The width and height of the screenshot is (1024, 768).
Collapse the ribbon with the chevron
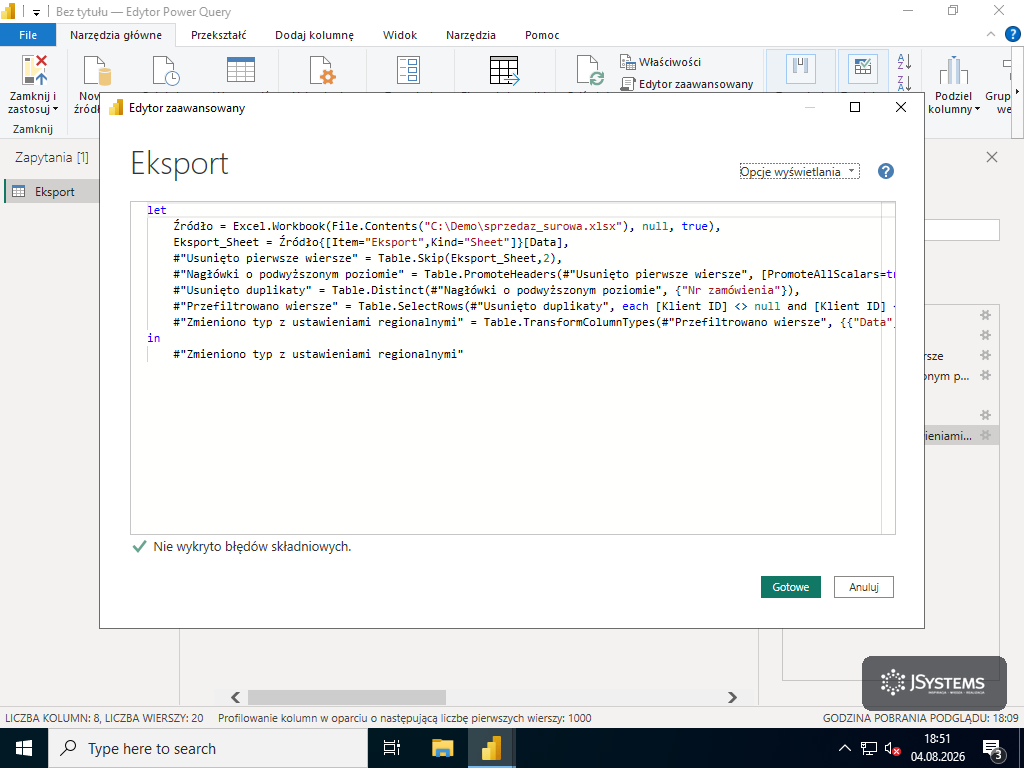click(x=991, y=35)
